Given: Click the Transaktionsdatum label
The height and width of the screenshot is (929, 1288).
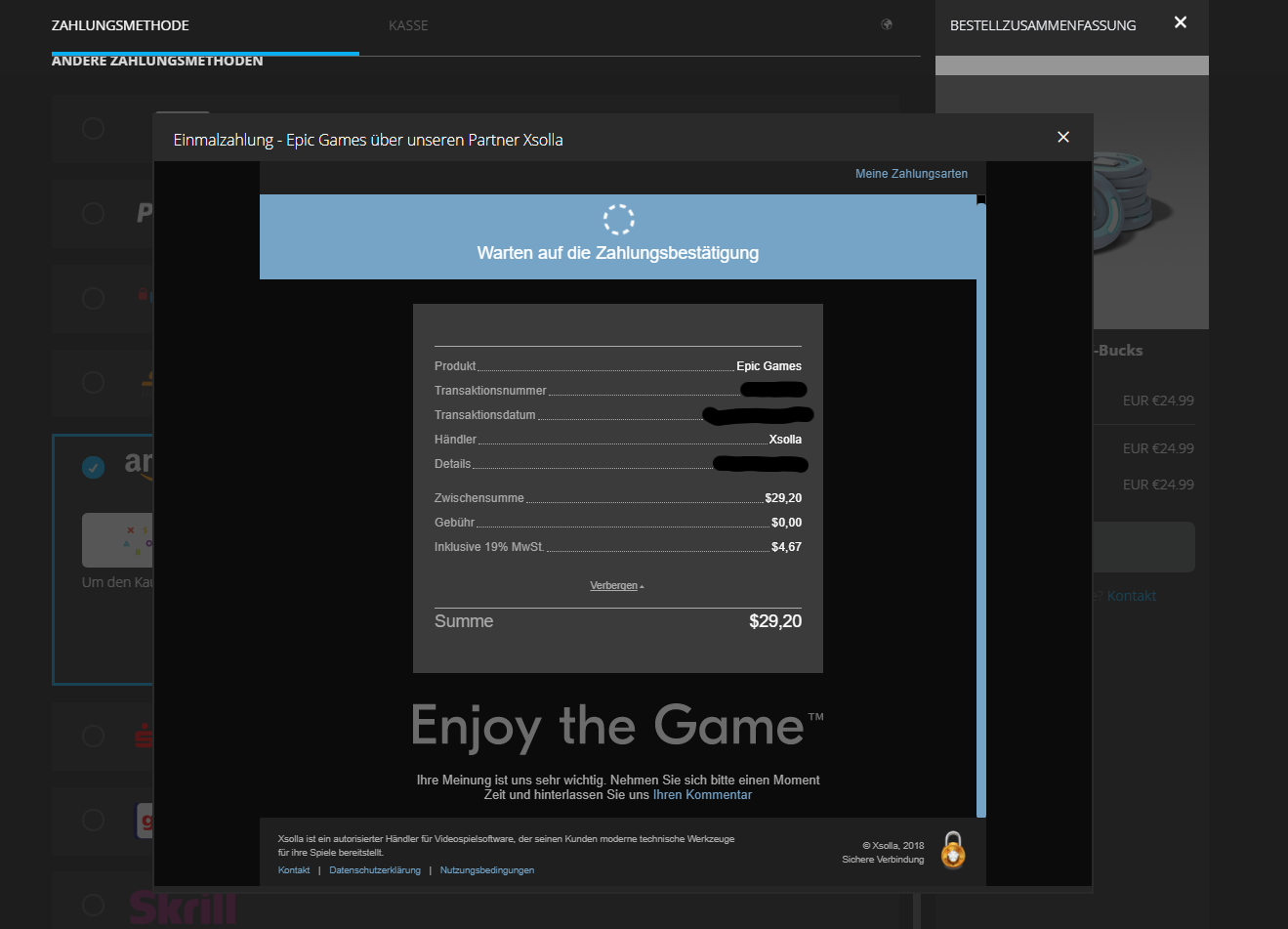Looking at the screenshot, I should point(485,415).
